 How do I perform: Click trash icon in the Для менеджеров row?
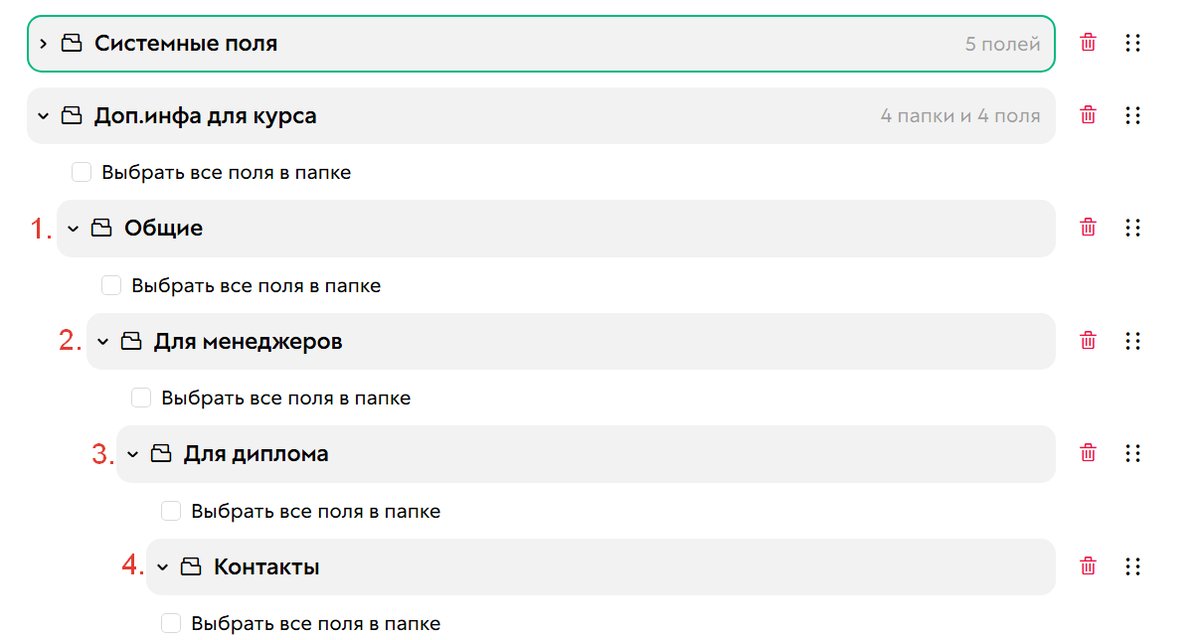click(x=1088, y=341)
